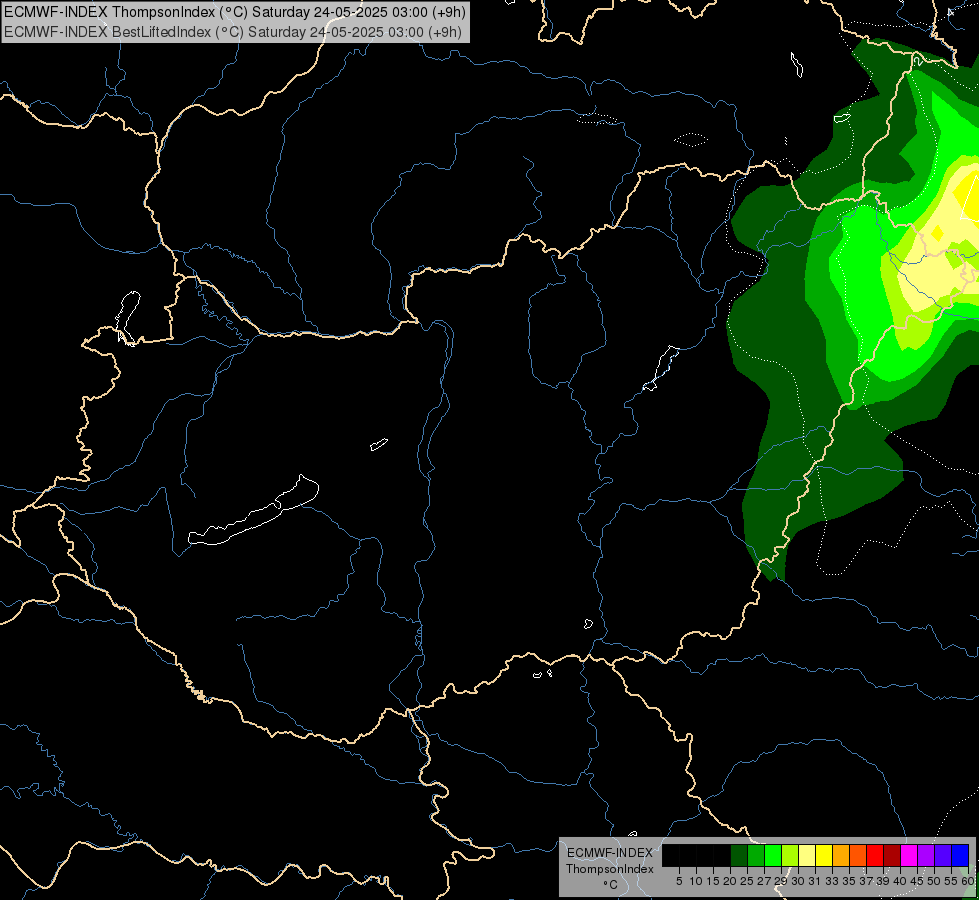Click the violet 50–55 legend swatch
The width and height of the screenshot is (979, 900).
point(943,856)
